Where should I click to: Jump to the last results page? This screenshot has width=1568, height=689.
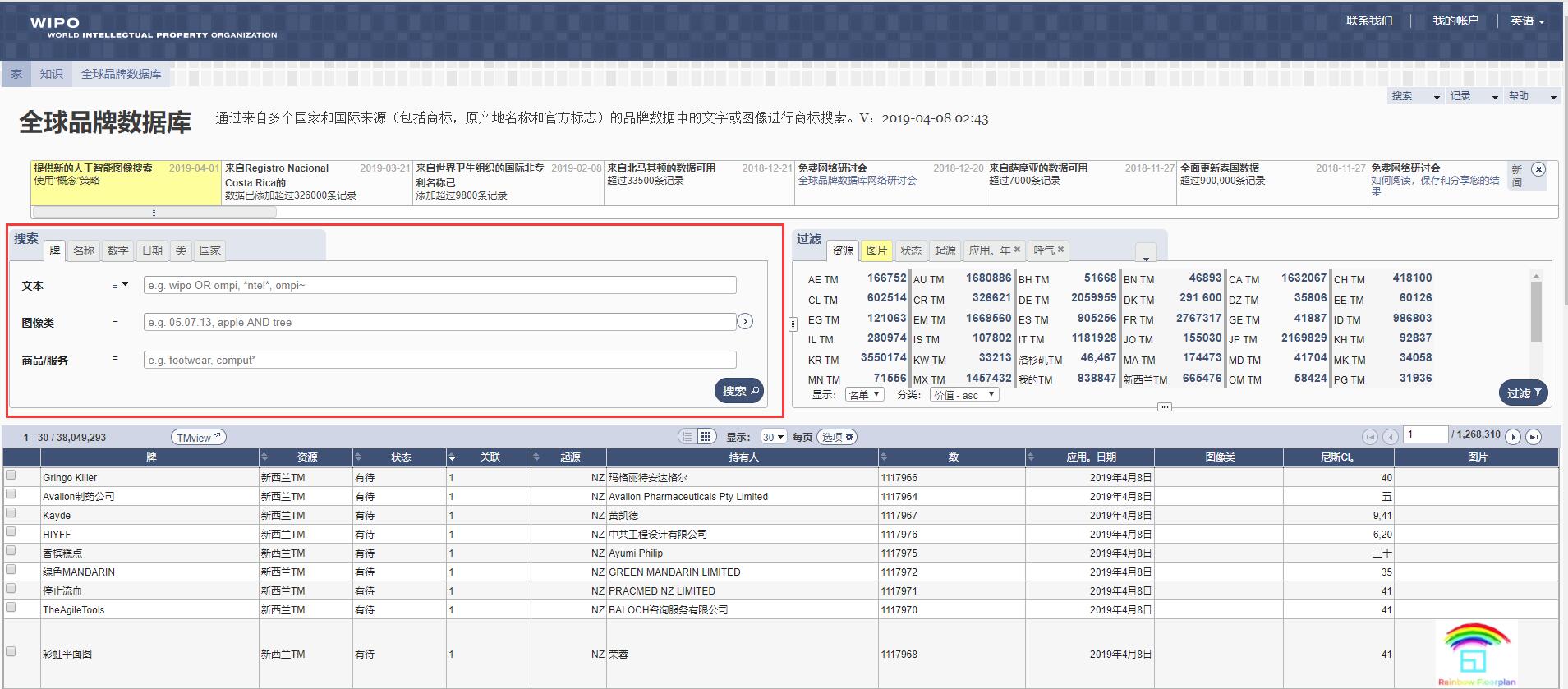tap(1533, 437)
